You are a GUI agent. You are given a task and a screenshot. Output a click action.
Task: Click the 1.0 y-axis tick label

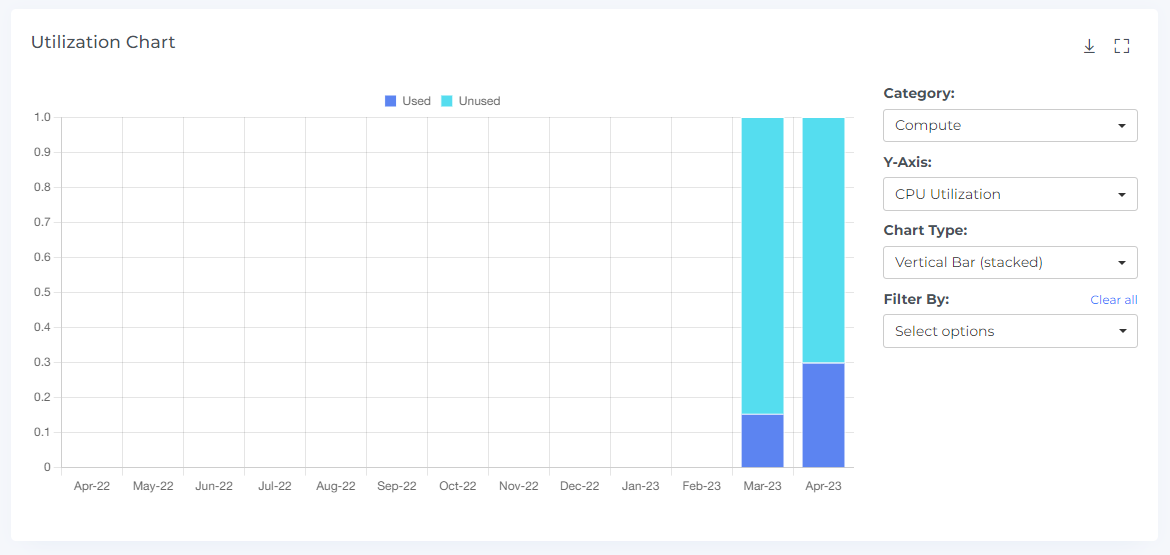pyautogui.click(x=41, y=117)
